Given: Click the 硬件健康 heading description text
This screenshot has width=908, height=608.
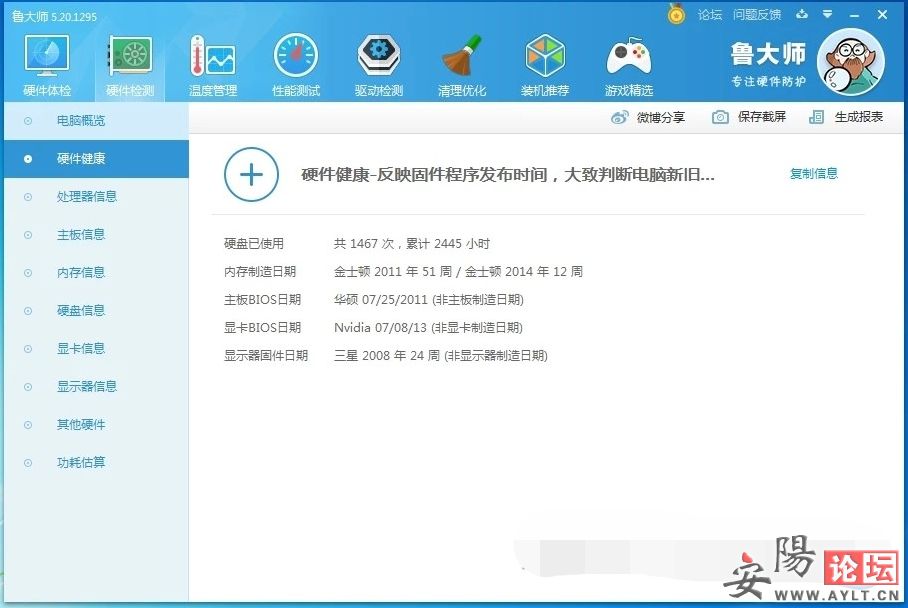Looking at the screenshot, I should pyautogui.click(x=508, y=174).
